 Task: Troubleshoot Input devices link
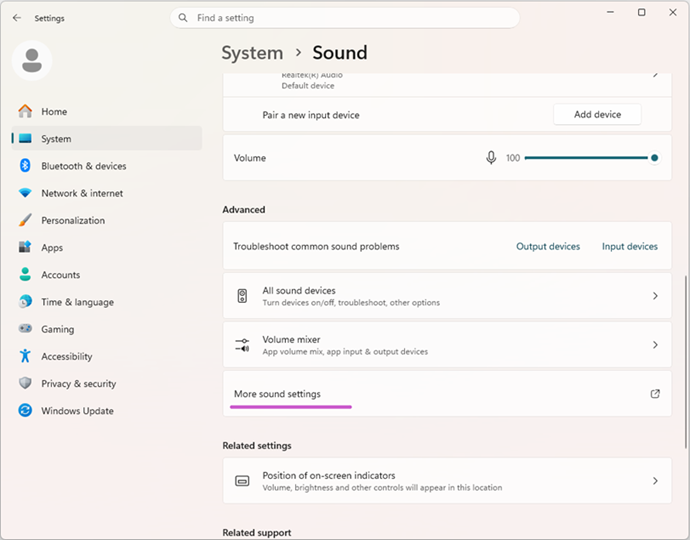[x=630, y=246]
